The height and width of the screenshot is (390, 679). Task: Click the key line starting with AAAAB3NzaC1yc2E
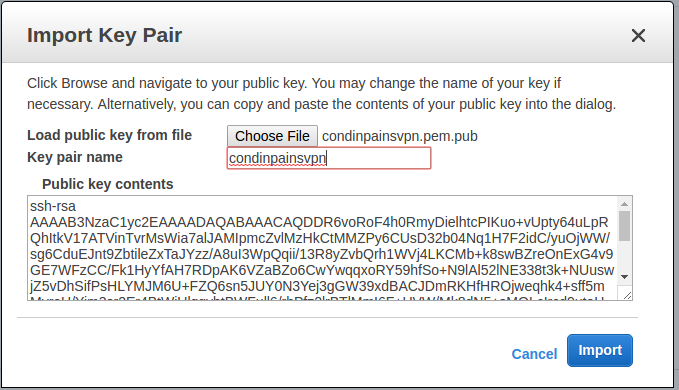click(x=319, y=222)
